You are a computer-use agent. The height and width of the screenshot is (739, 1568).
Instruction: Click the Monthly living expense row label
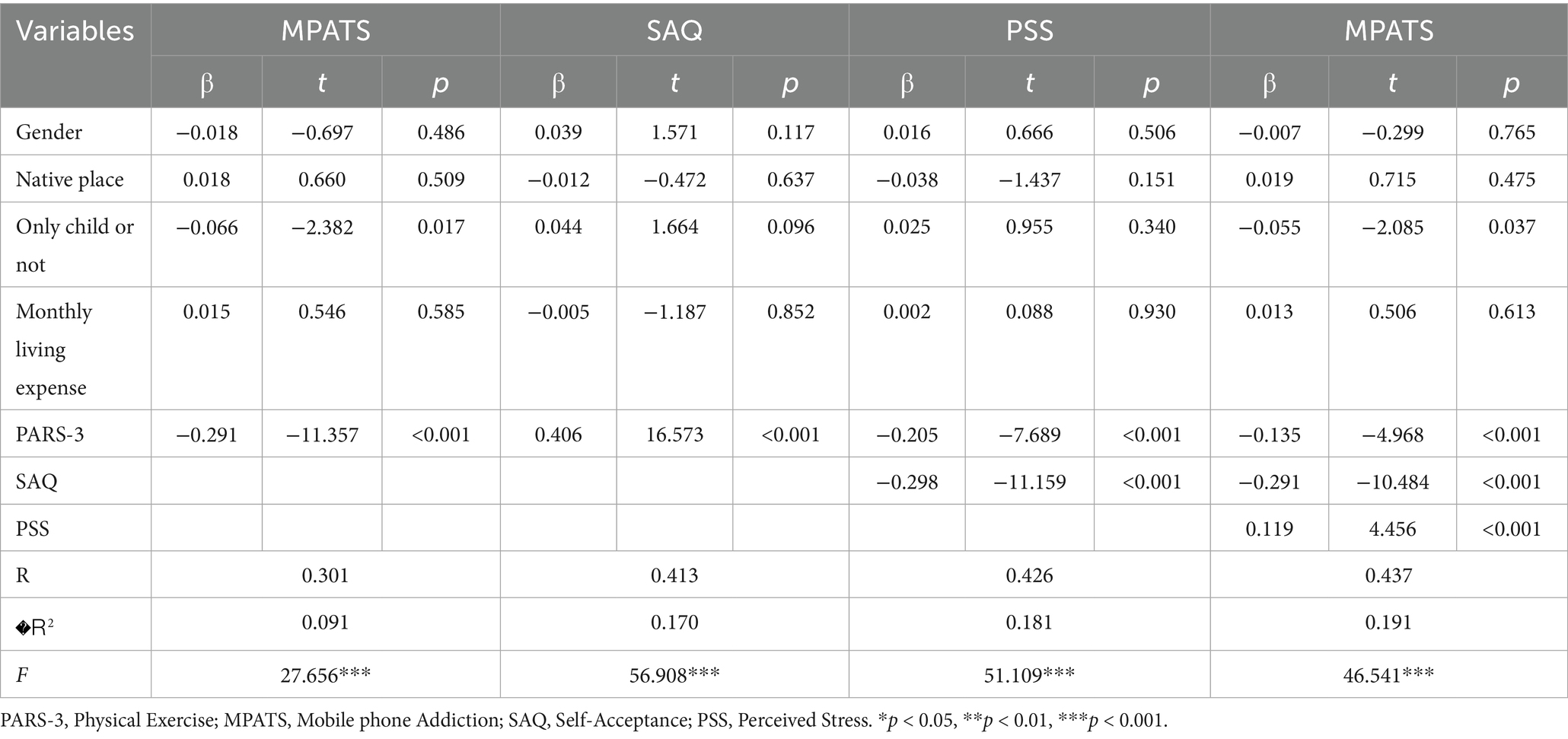53,349
